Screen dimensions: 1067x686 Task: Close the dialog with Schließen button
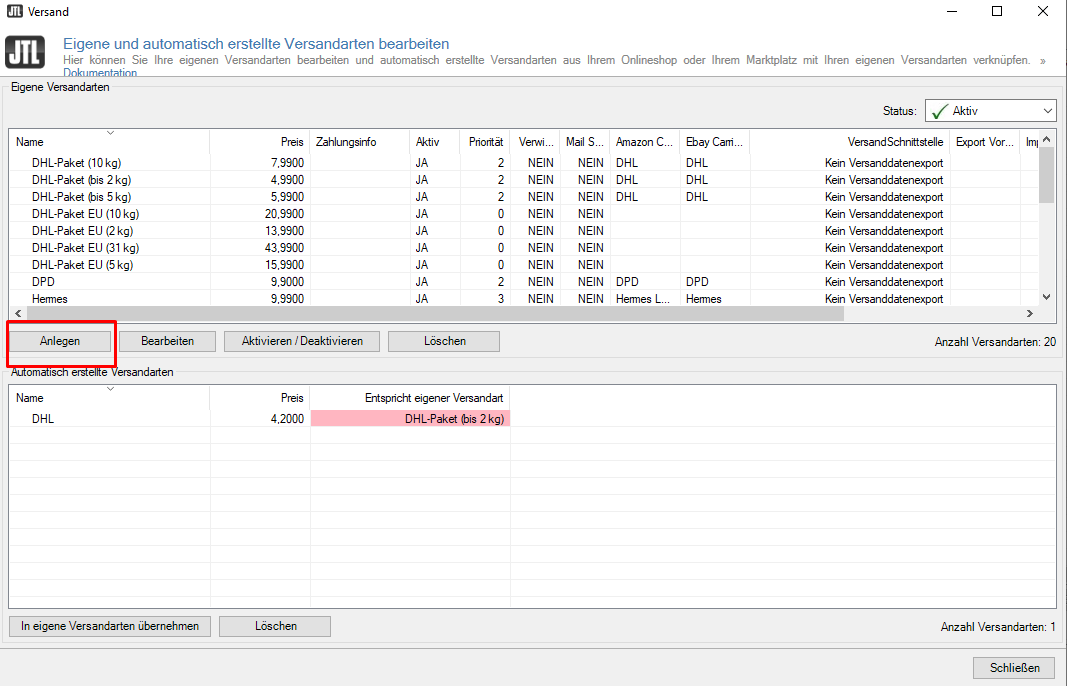click(x=1015, y=668)
